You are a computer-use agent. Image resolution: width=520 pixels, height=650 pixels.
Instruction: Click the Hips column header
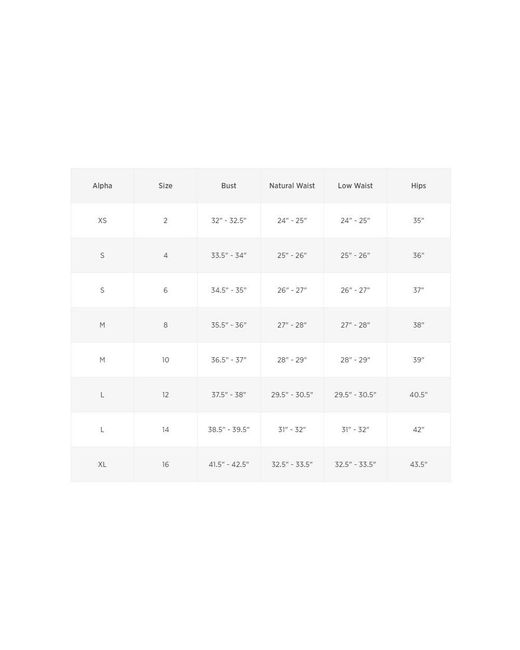[418, 186]
